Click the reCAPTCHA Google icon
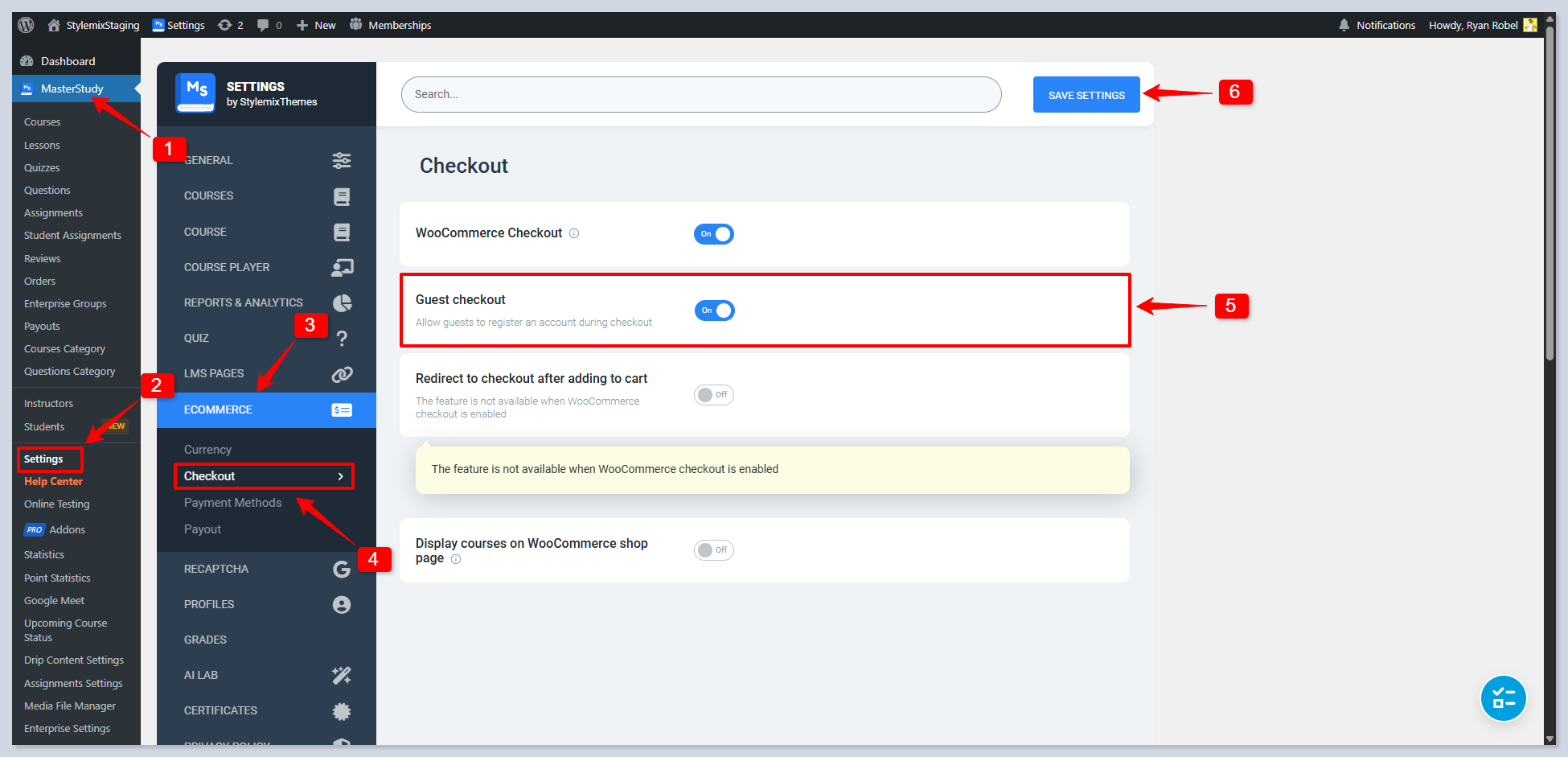 click(x=342, y=569)
